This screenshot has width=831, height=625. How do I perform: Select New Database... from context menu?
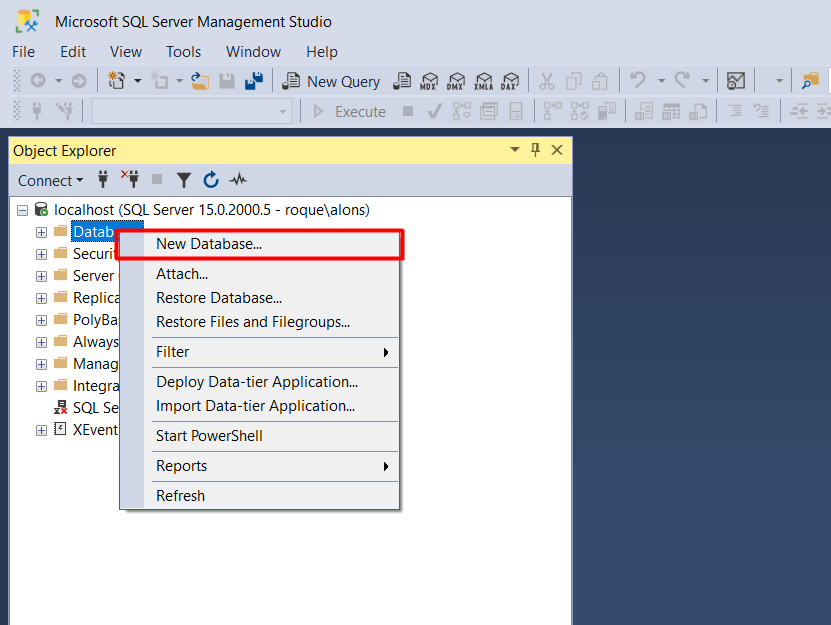tap(209, 244)
